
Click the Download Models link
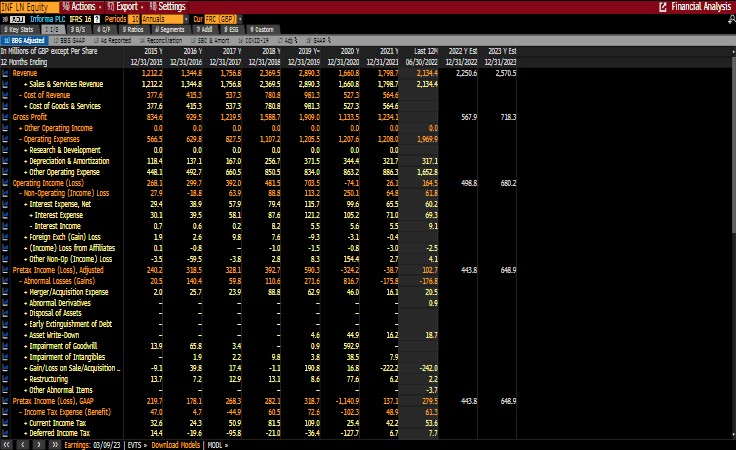[x=176, y=445]
